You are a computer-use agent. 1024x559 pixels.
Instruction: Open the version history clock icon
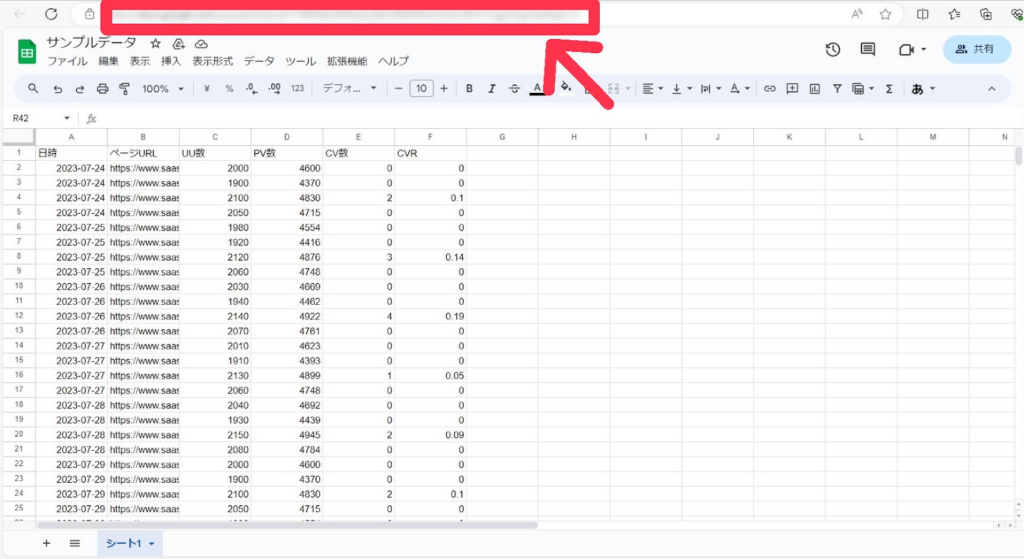click(832, 50)
